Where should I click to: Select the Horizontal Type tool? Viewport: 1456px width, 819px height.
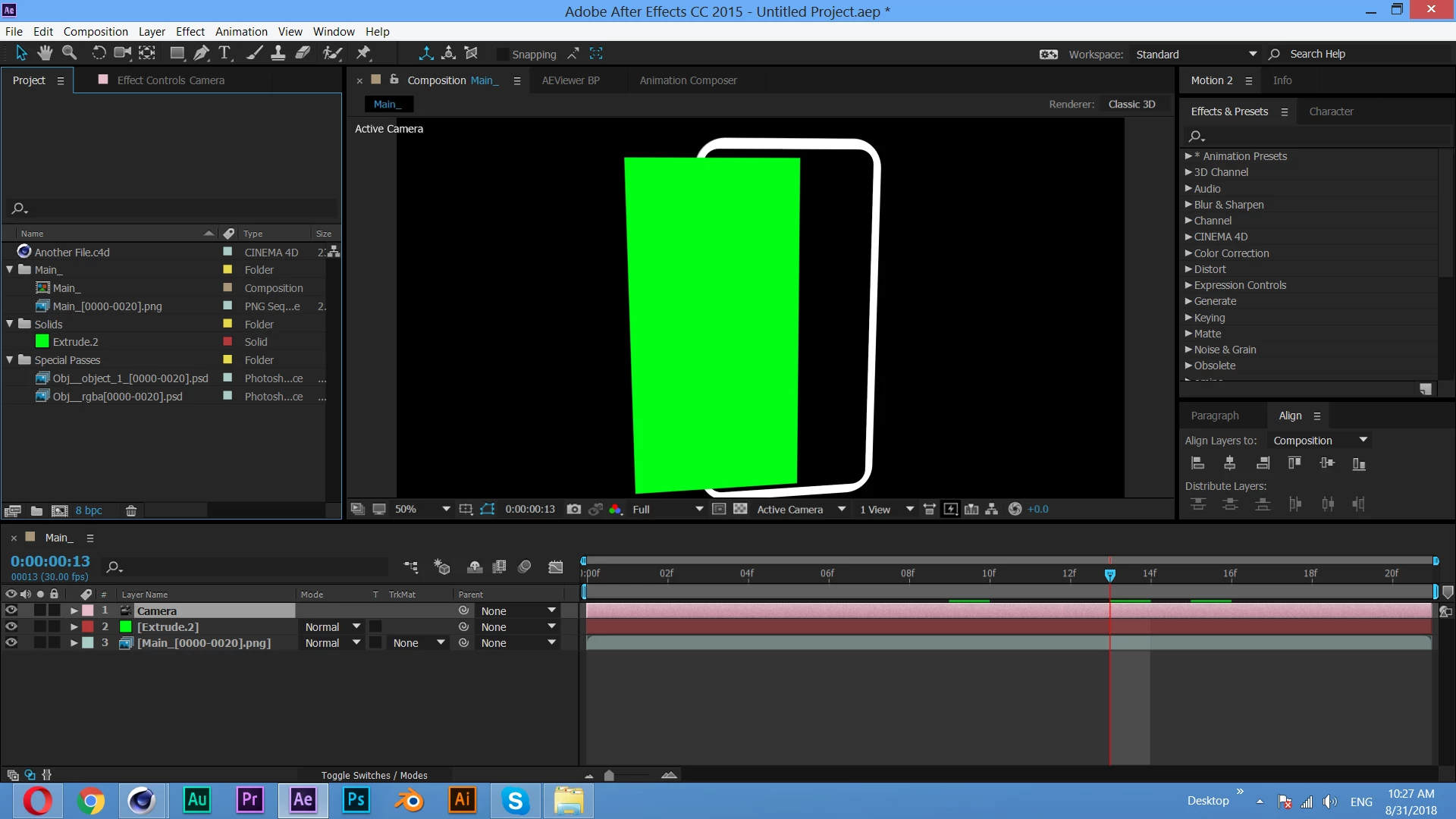(224, 53)
